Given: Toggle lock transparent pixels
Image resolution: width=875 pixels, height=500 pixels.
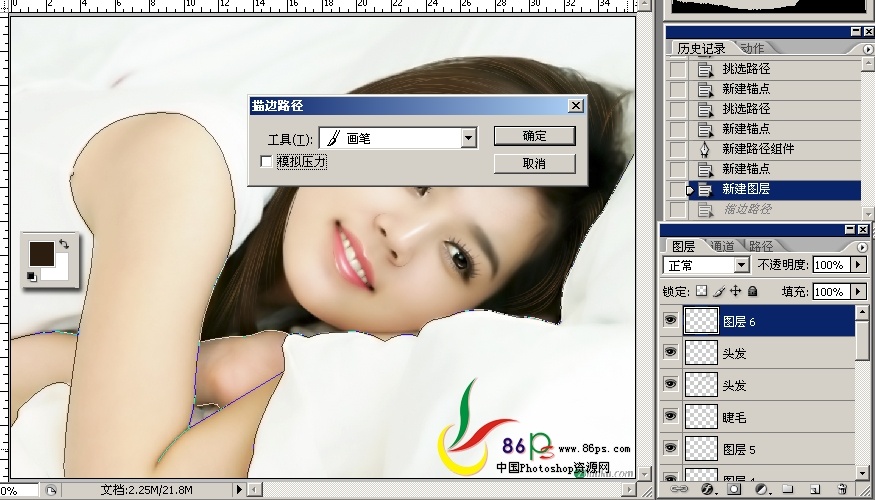Looking at the screenshot, I should tap(701, 291).
